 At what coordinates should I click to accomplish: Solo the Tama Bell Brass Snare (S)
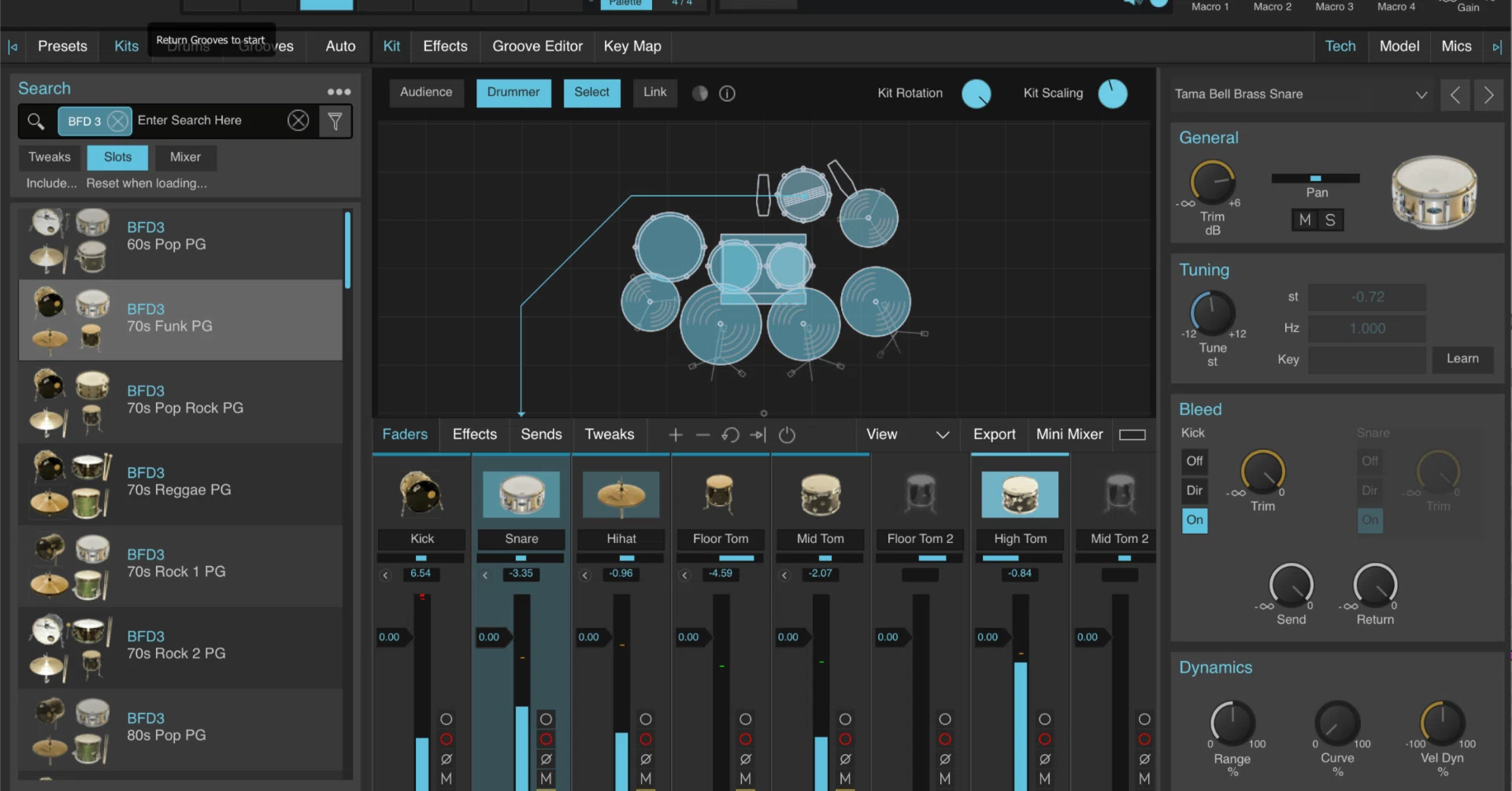pyautogui.click(x=1330, y=220)
